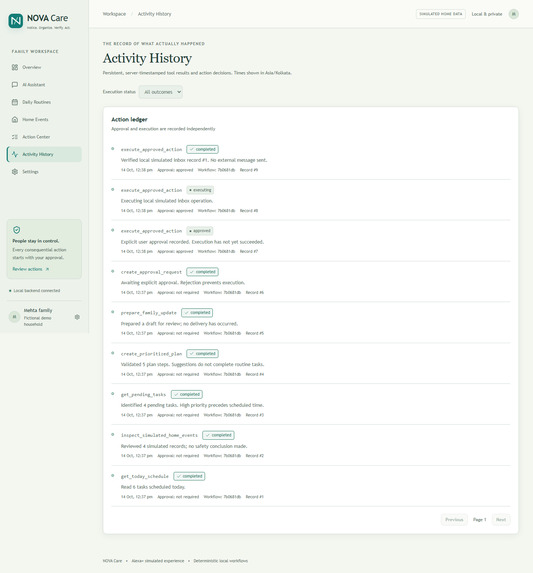Click 'Validated 5 plan steps' description

click(192, 364)
